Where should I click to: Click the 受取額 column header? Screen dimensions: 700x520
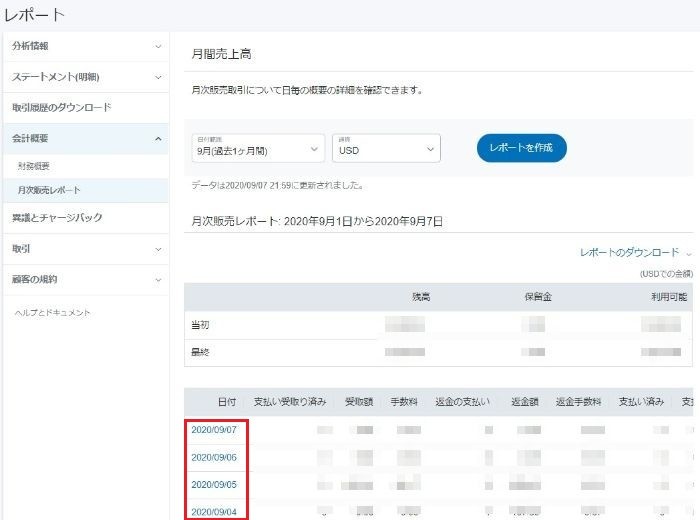pos(359,402)
